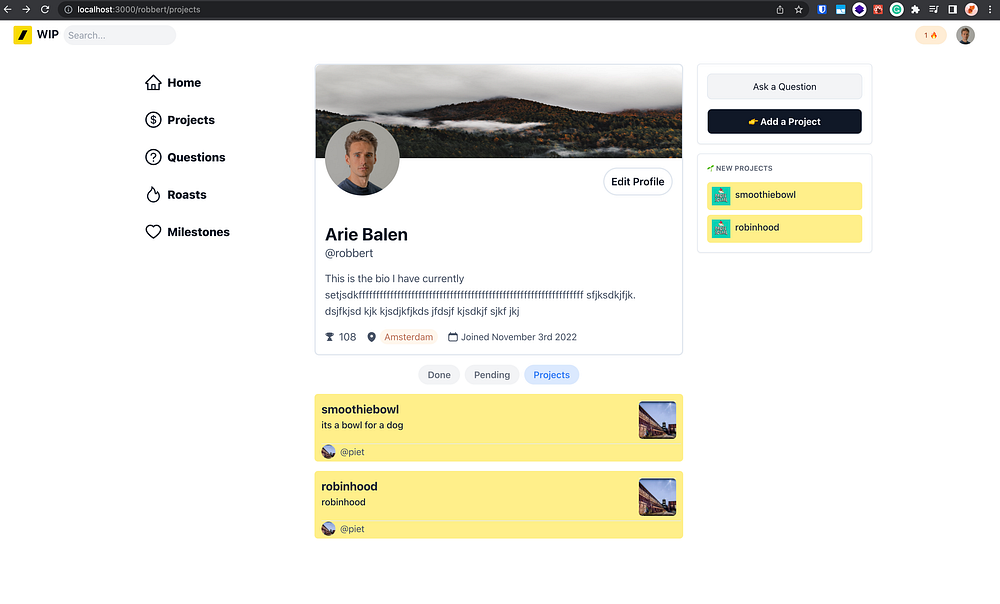This screenshot has width=1000, height=604.
Task: Reload the page with the refresh icon
Action: point(45,10)
